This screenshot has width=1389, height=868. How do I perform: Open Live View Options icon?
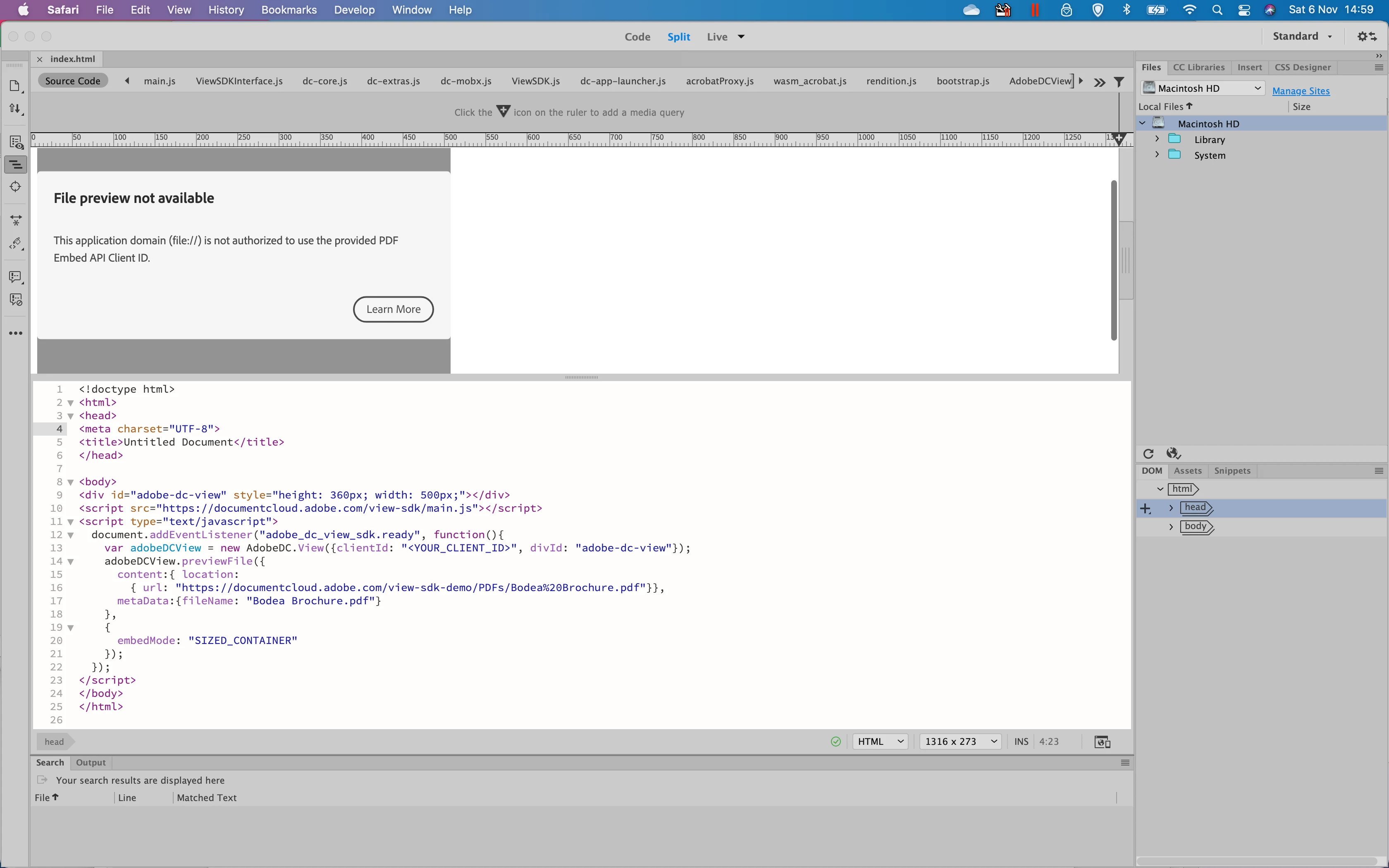pyautogui.click(x=16, y=142)
